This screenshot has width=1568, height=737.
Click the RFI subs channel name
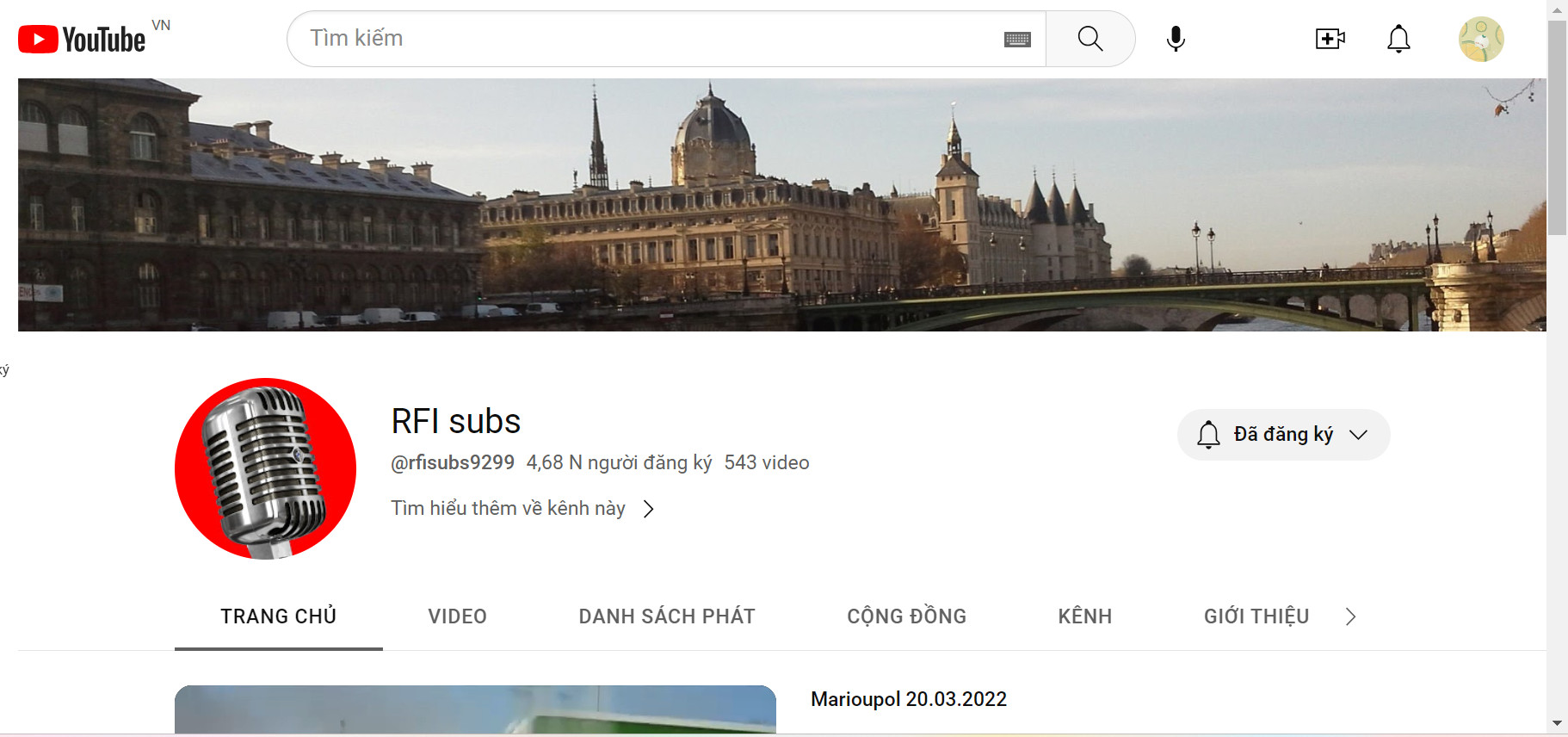456,422
